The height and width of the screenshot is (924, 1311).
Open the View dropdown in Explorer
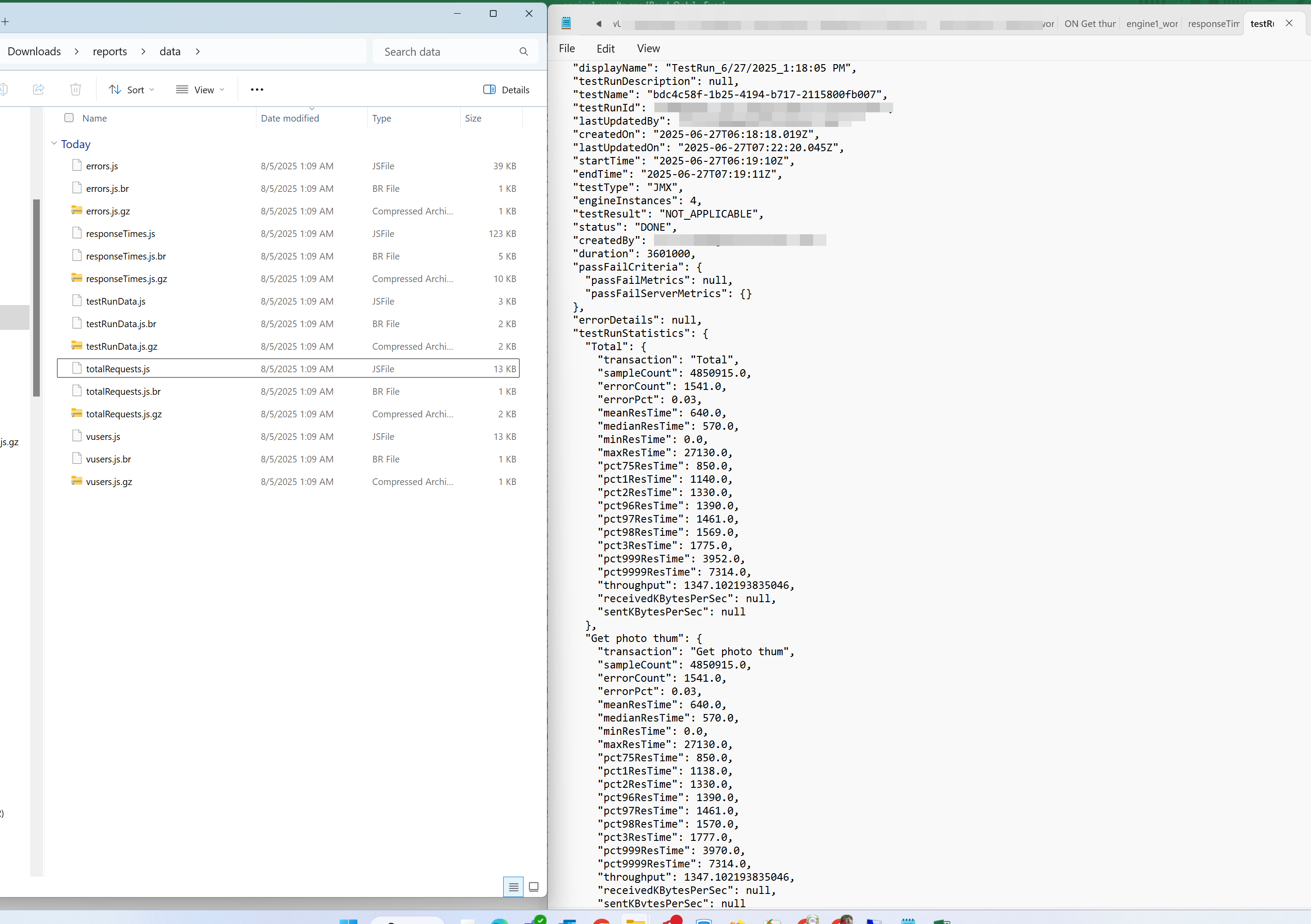point(200,90)
